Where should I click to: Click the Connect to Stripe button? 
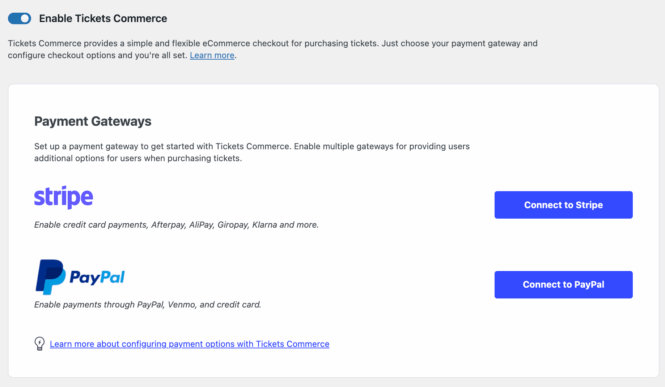pos(563,205)
